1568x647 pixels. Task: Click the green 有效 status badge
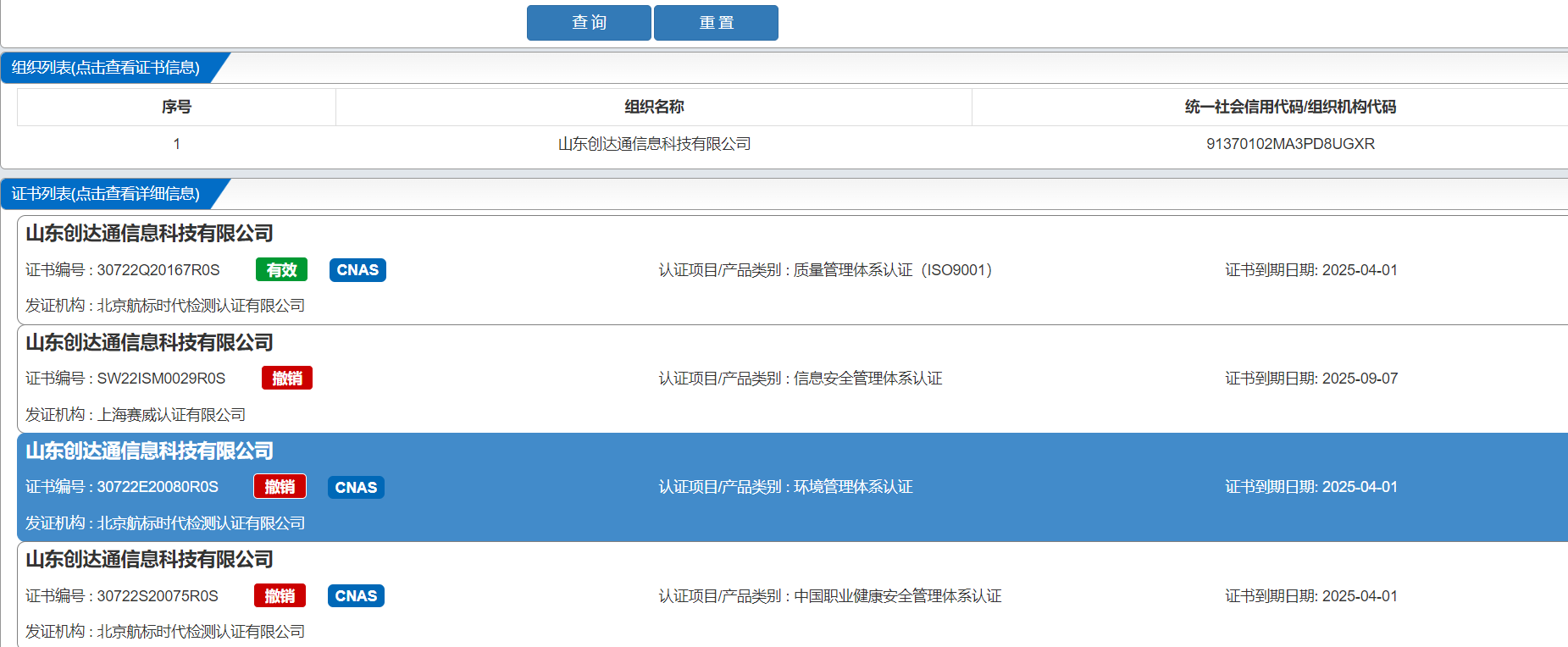click(281, 270)
